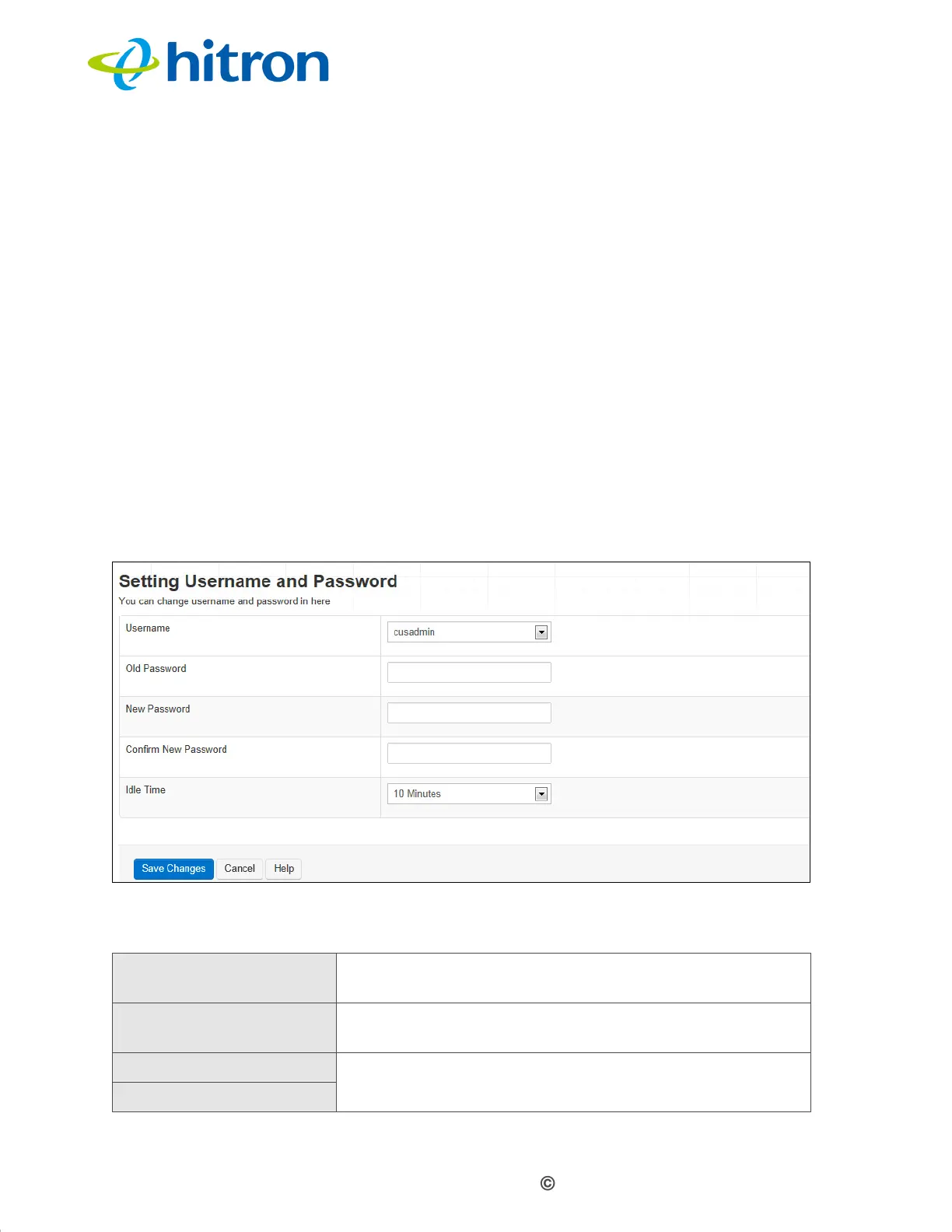Click the Hitron logo

[x=208, y=64]
